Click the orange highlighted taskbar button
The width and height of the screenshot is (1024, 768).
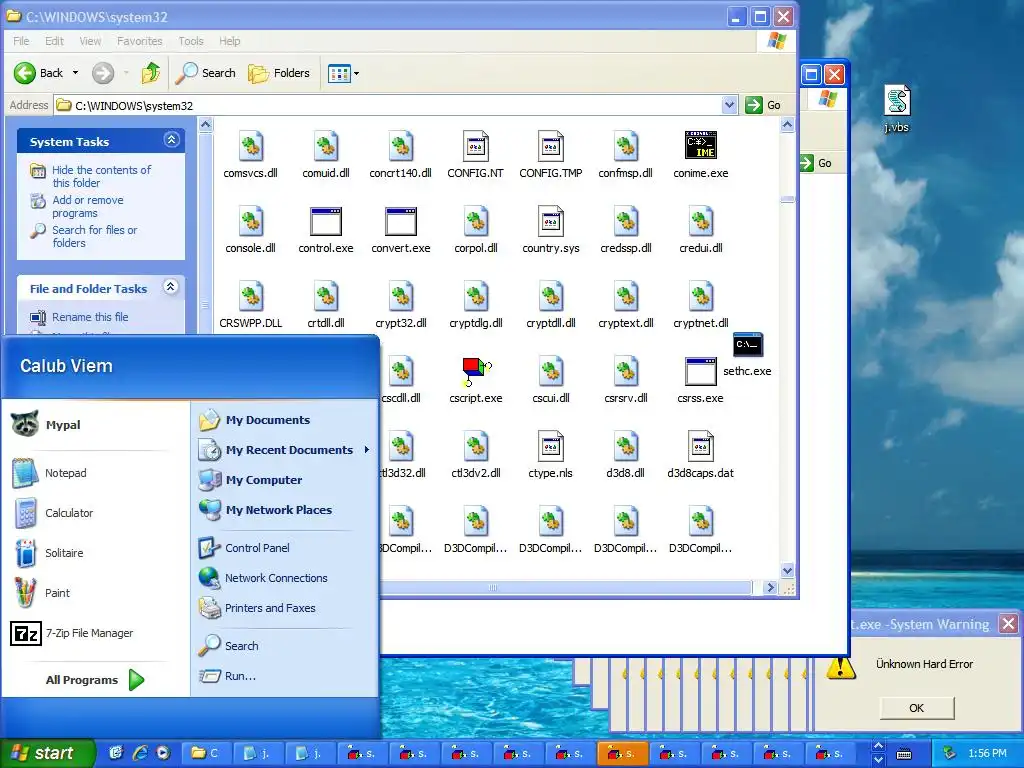(x=623, y=754)
